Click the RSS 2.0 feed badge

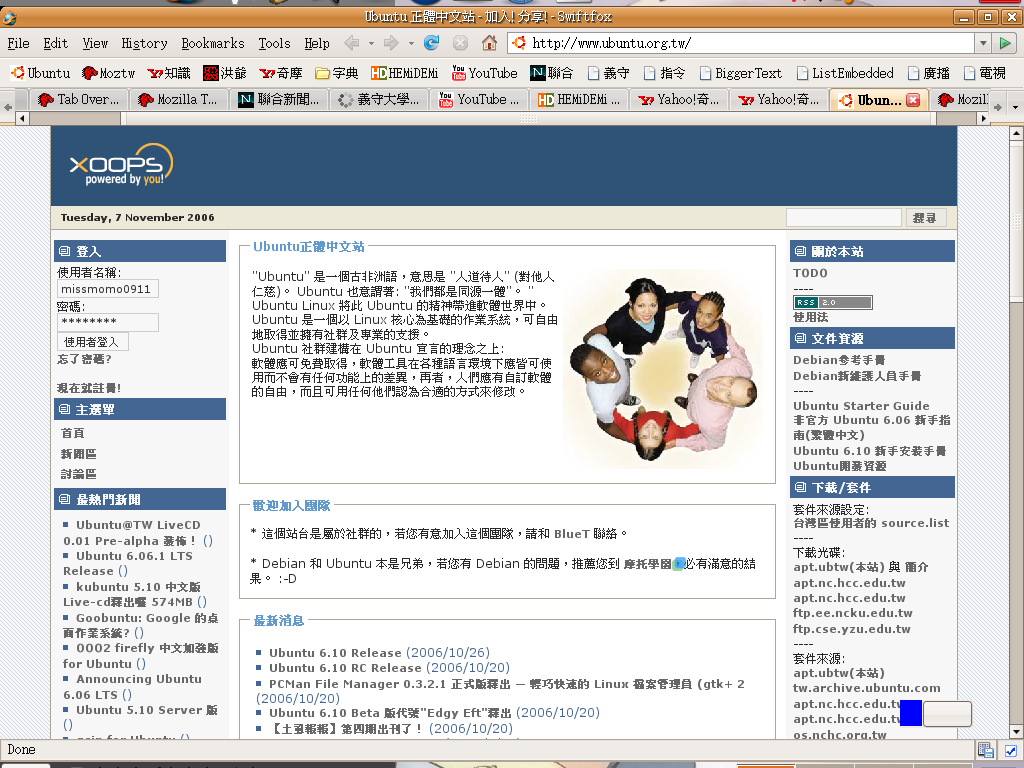click(832, 302)
